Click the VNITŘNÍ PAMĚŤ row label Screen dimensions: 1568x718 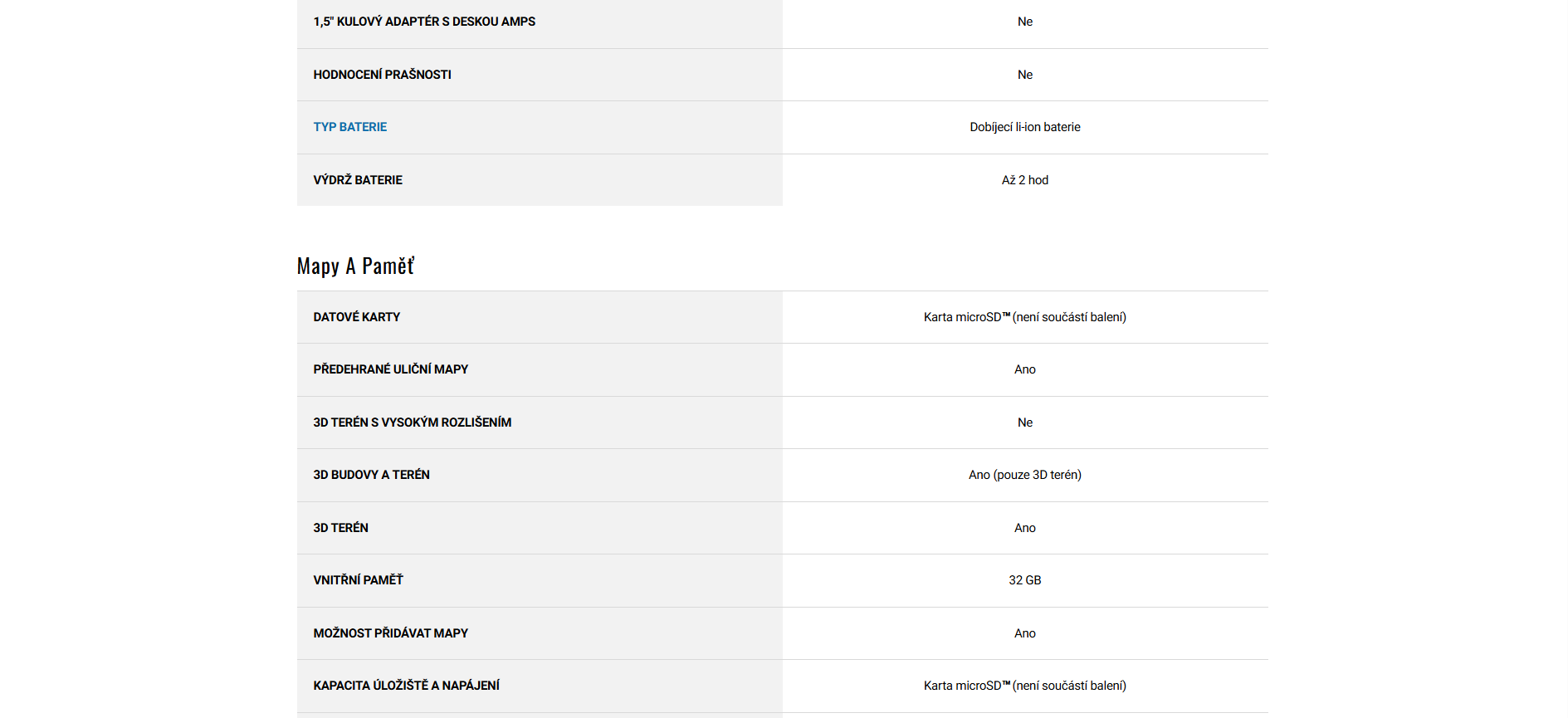click(358, 580)
